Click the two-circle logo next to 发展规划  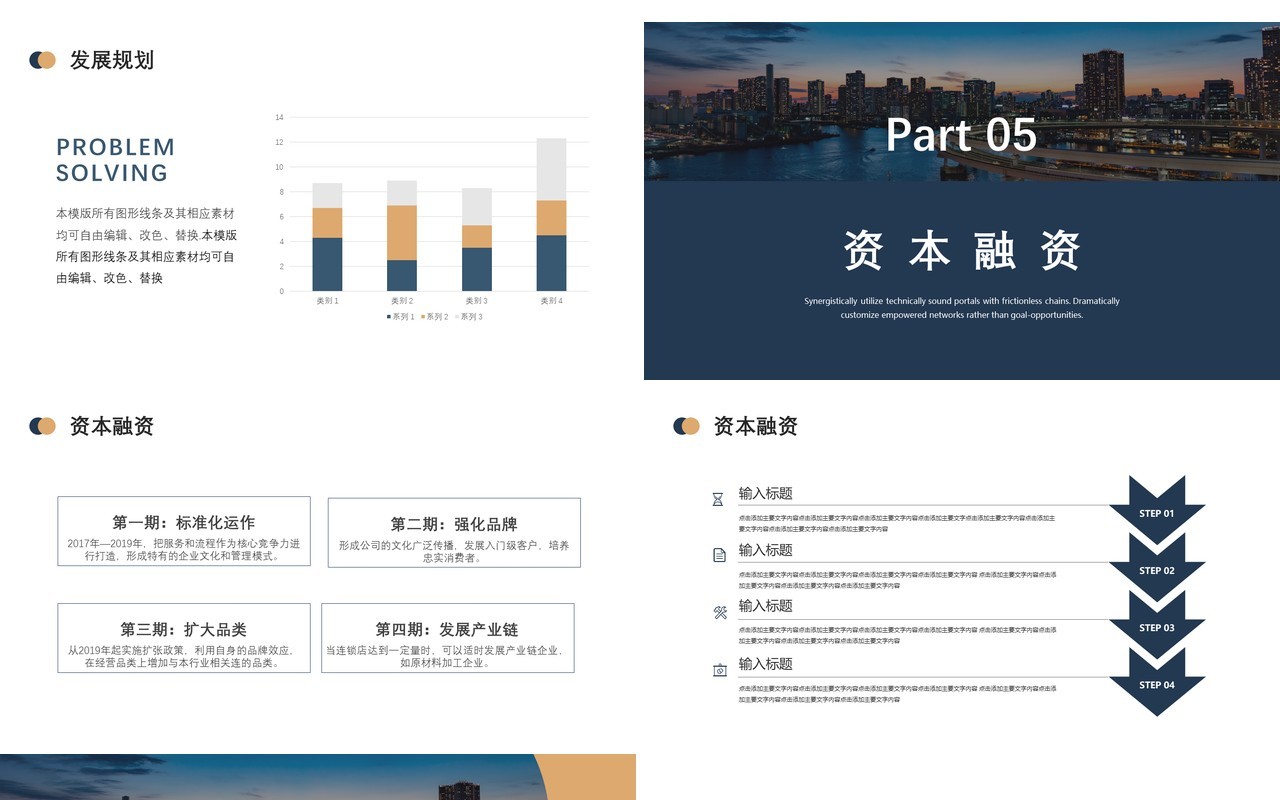(42, 60)
